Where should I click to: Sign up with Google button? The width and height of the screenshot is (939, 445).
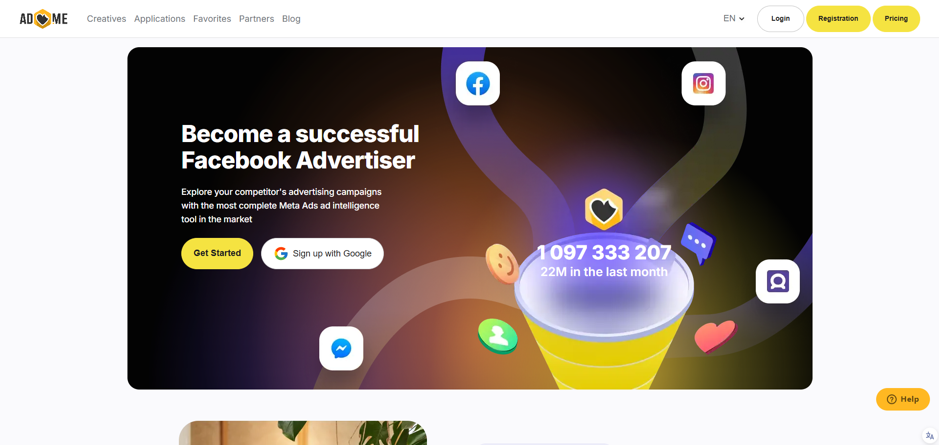tap(322, 253)
